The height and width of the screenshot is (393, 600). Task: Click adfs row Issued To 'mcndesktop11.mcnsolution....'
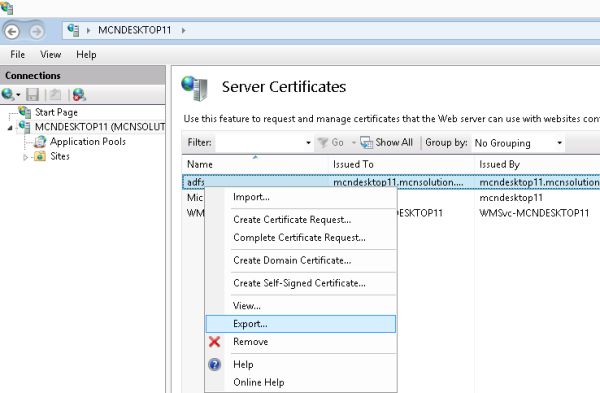(398, 182)
